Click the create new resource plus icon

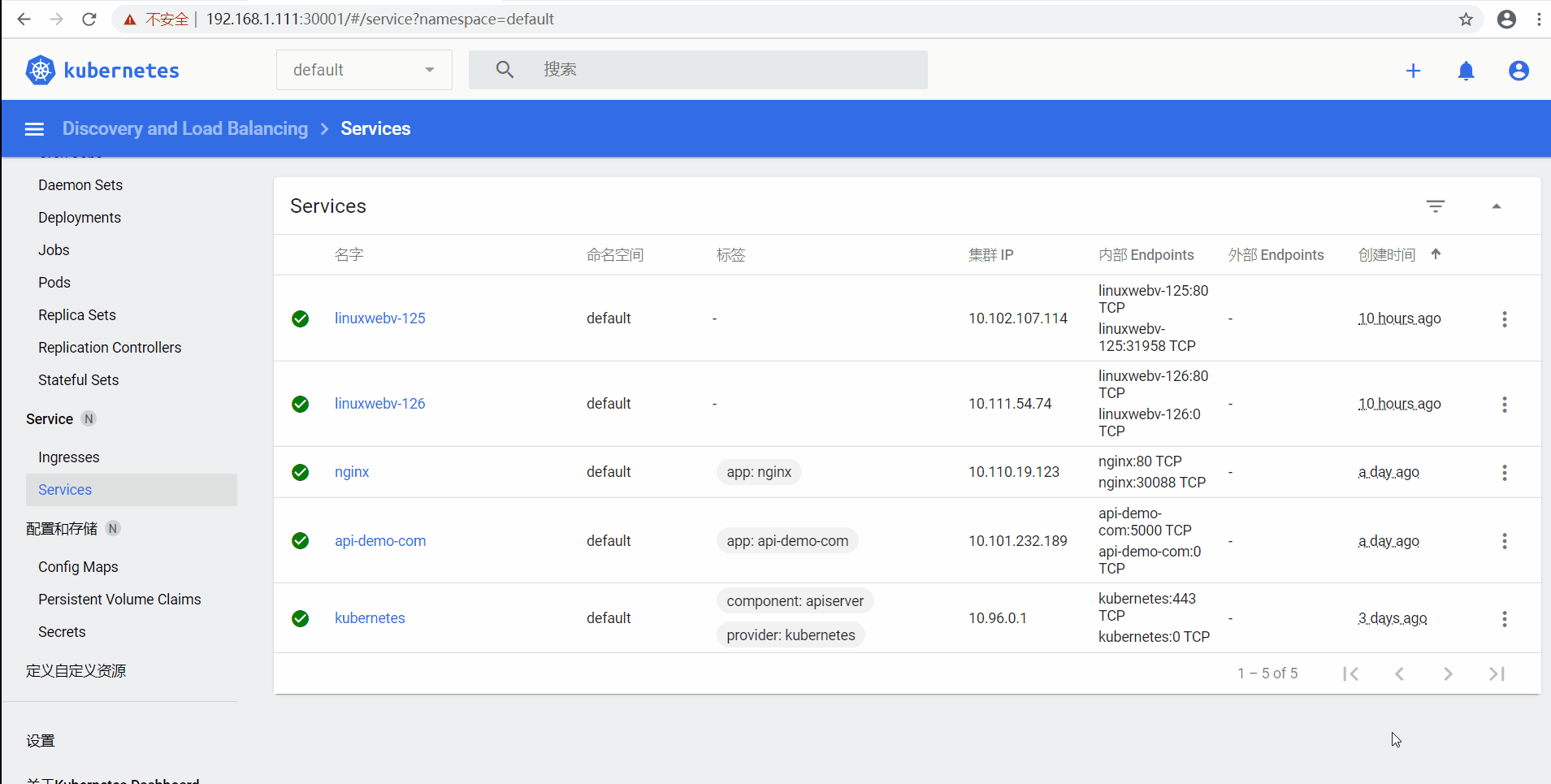coord(1414,71)
